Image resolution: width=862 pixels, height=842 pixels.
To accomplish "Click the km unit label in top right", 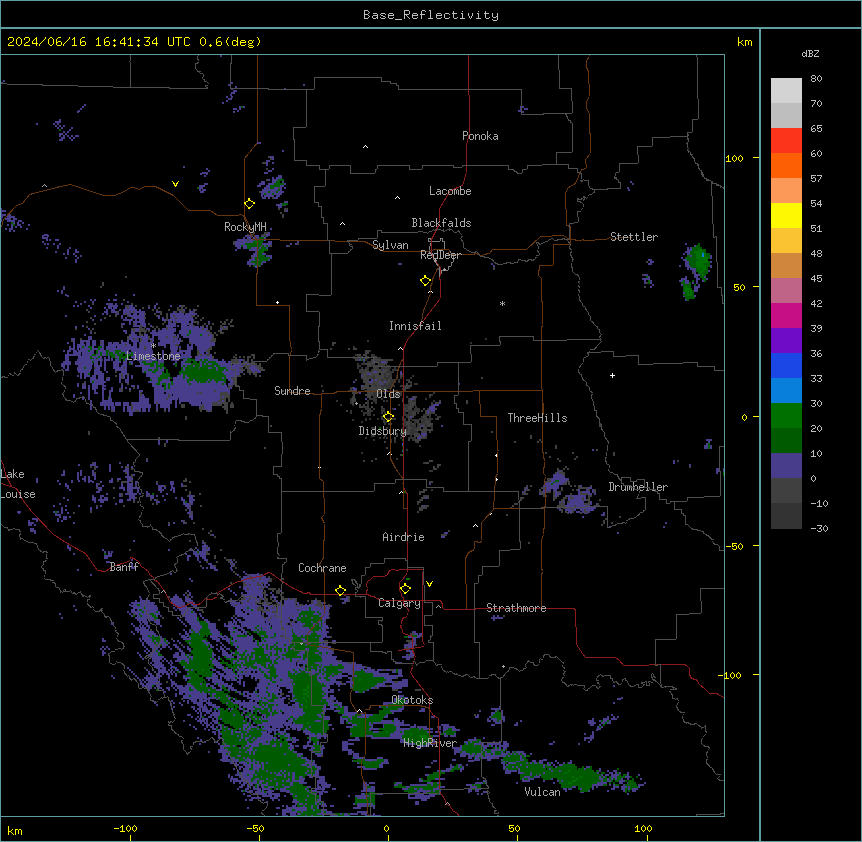I will pyautogui.click(x=745, y=42).
